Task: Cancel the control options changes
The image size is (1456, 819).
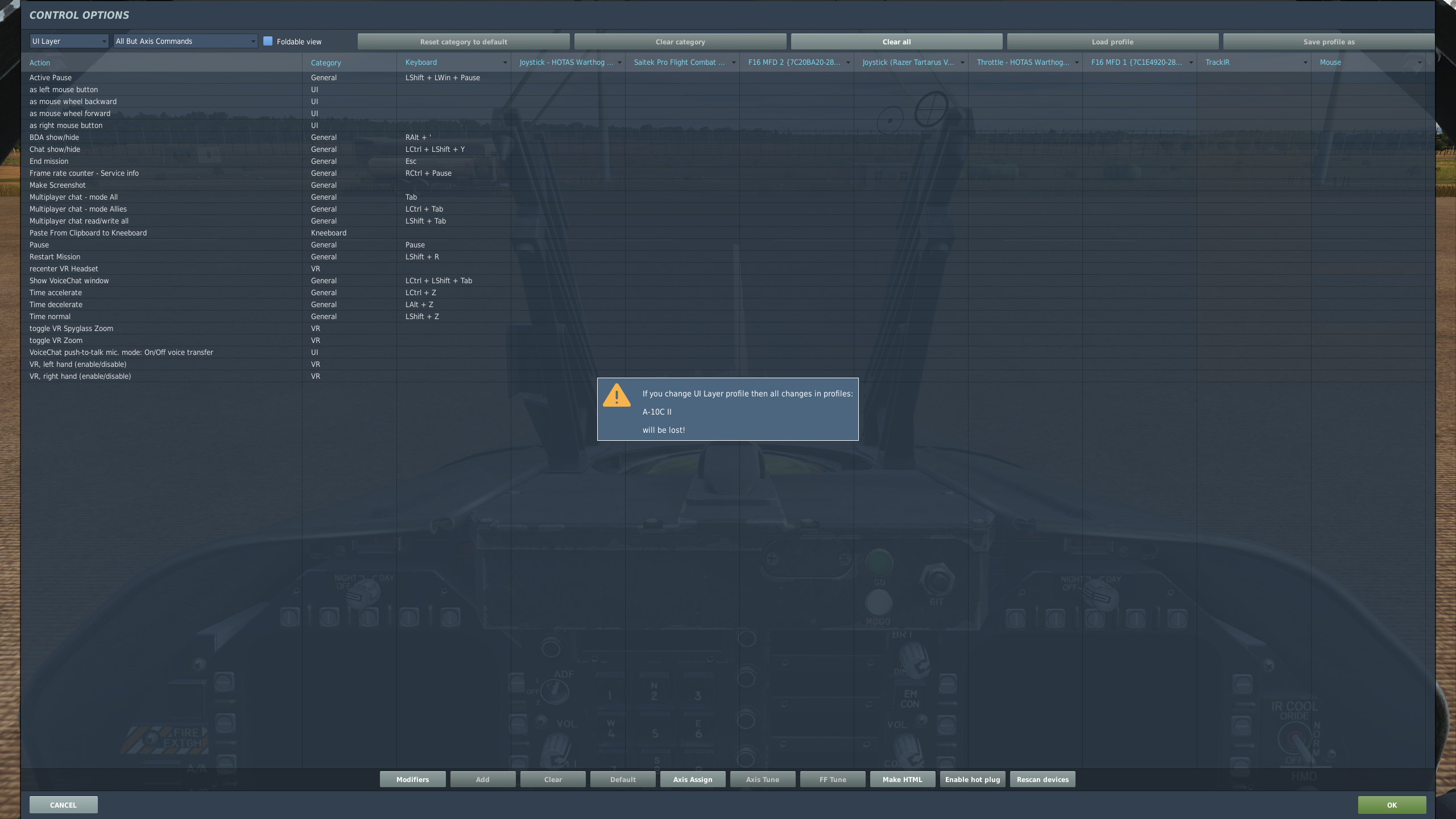Action: 63,805
